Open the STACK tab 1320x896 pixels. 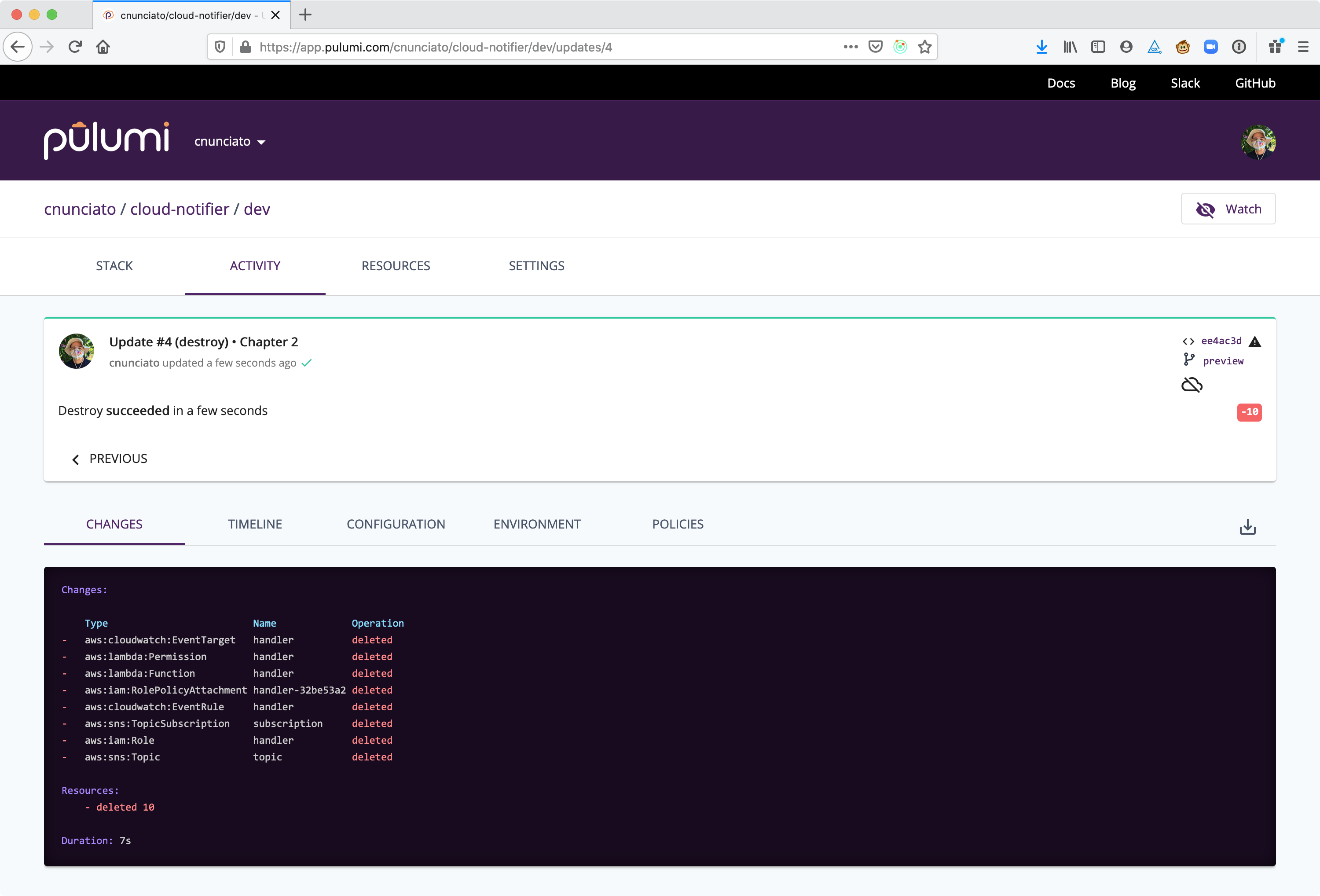114,266
